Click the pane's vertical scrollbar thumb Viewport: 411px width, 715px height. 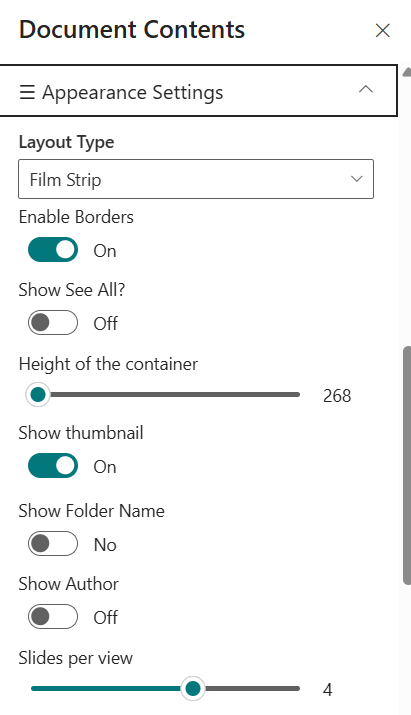[407, 465]
